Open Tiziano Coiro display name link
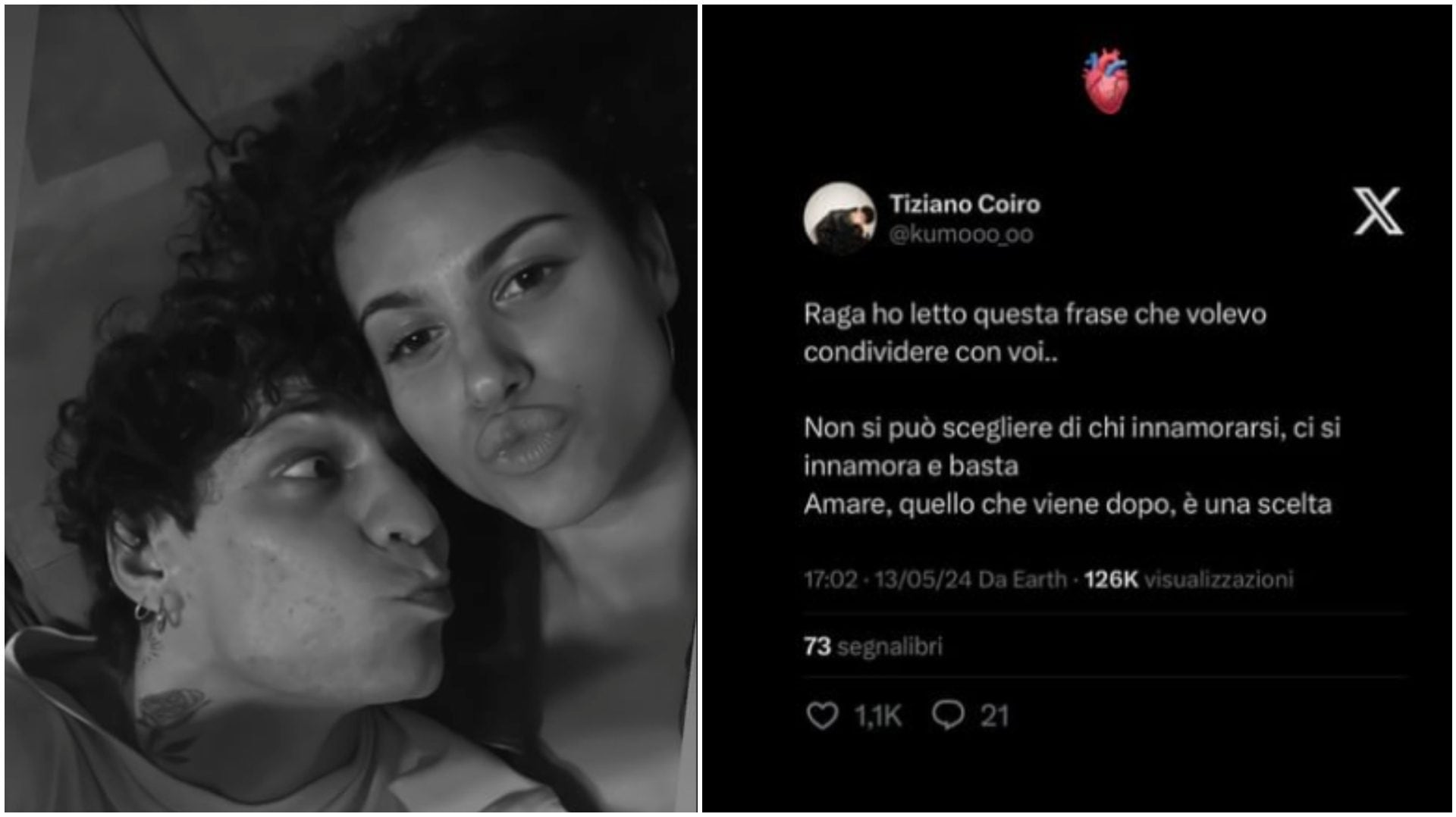Image resolution: width=1456 pixels, height=817 pixels. [x=965, y=205]
